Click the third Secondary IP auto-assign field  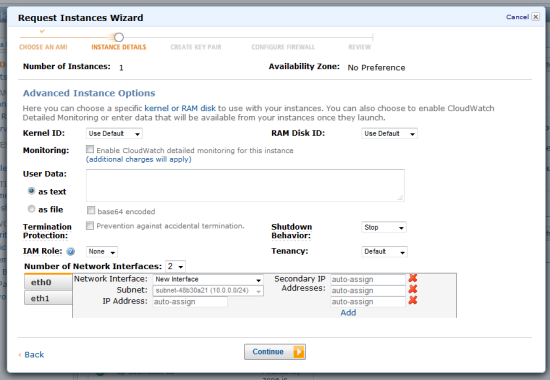[368, 302]
